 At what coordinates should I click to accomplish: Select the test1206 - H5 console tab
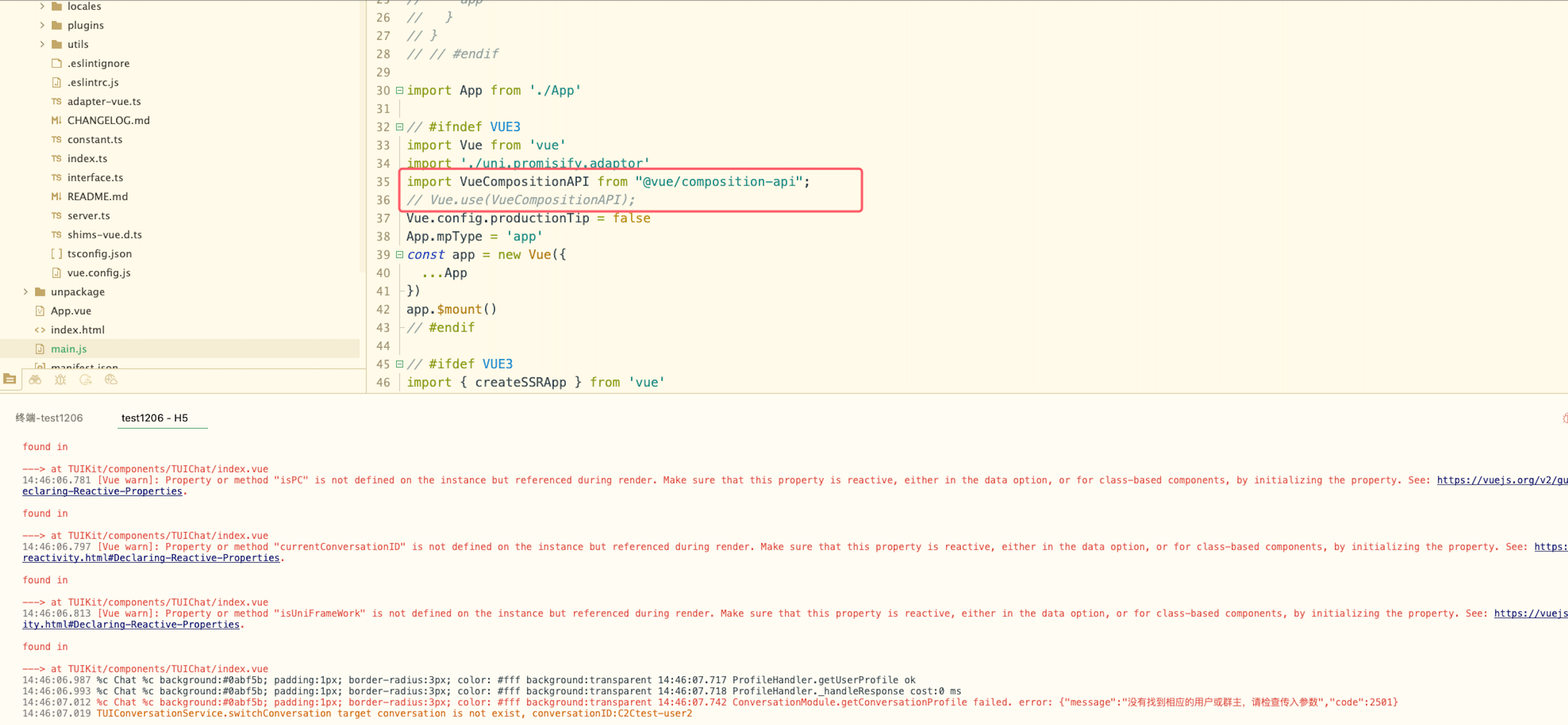[x=154, y=417]
